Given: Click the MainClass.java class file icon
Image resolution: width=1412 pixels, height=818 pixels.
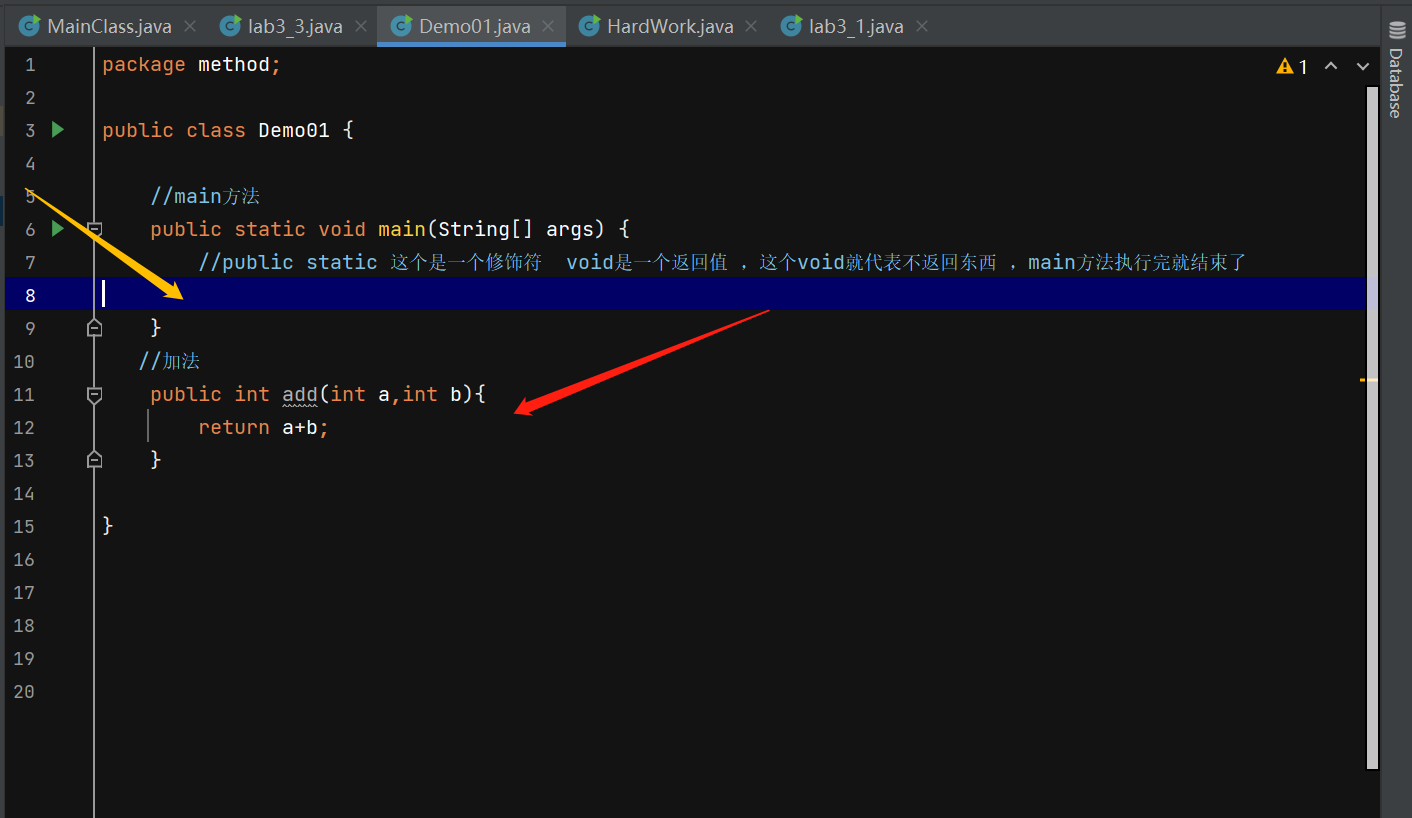Looking at the screenshot, I should (x=30, y=25).
